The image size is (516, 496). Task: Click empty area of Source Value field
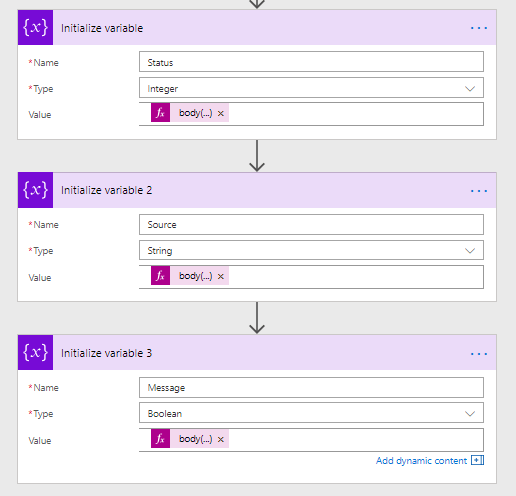(356, 277)
